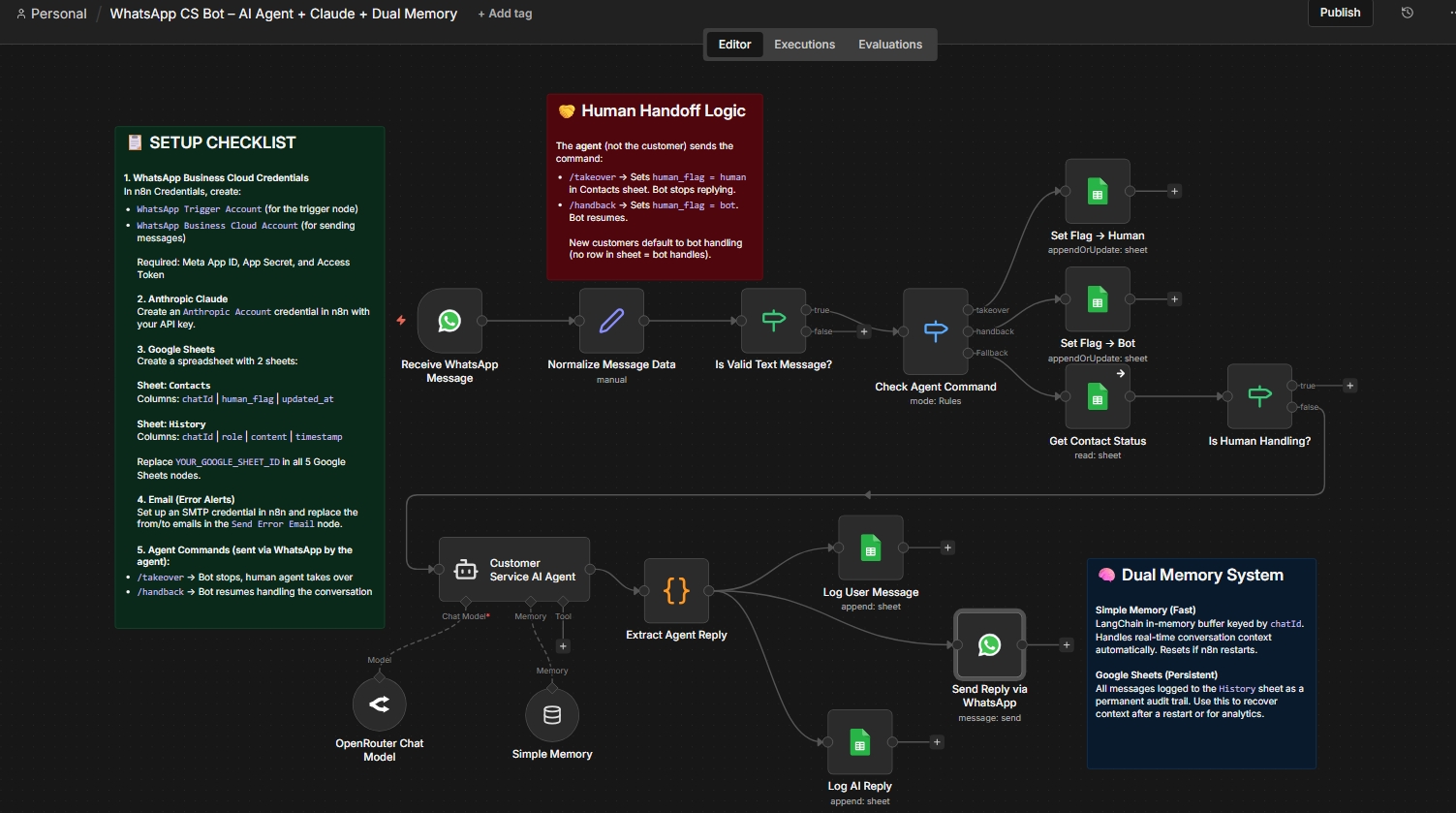Image resolution: width=1456 pixels, height=813 pixels.
Task: Switch to the Editor tab
Action: point(734,45)
